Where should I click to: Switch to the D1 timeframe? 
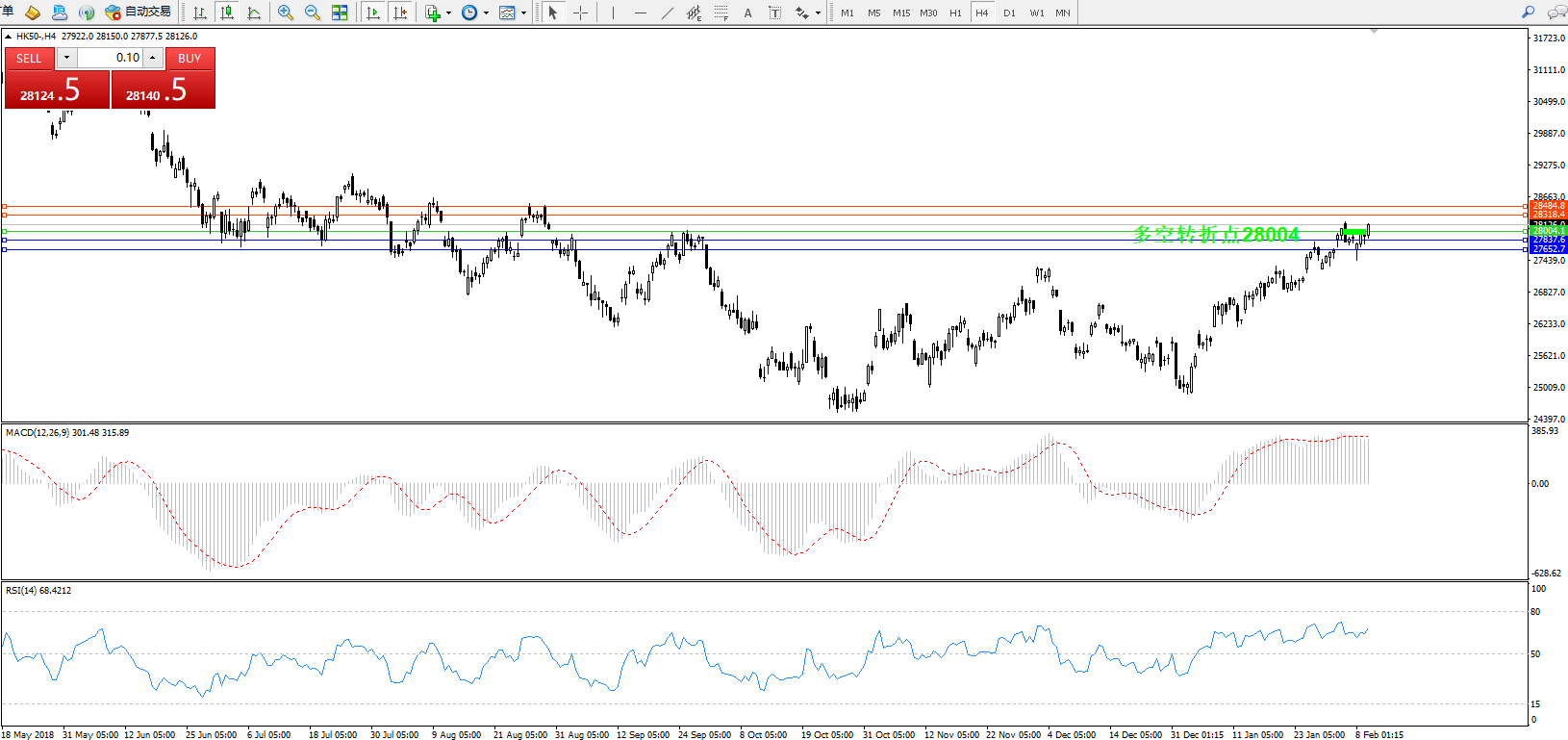click(x=1009, y=13)
